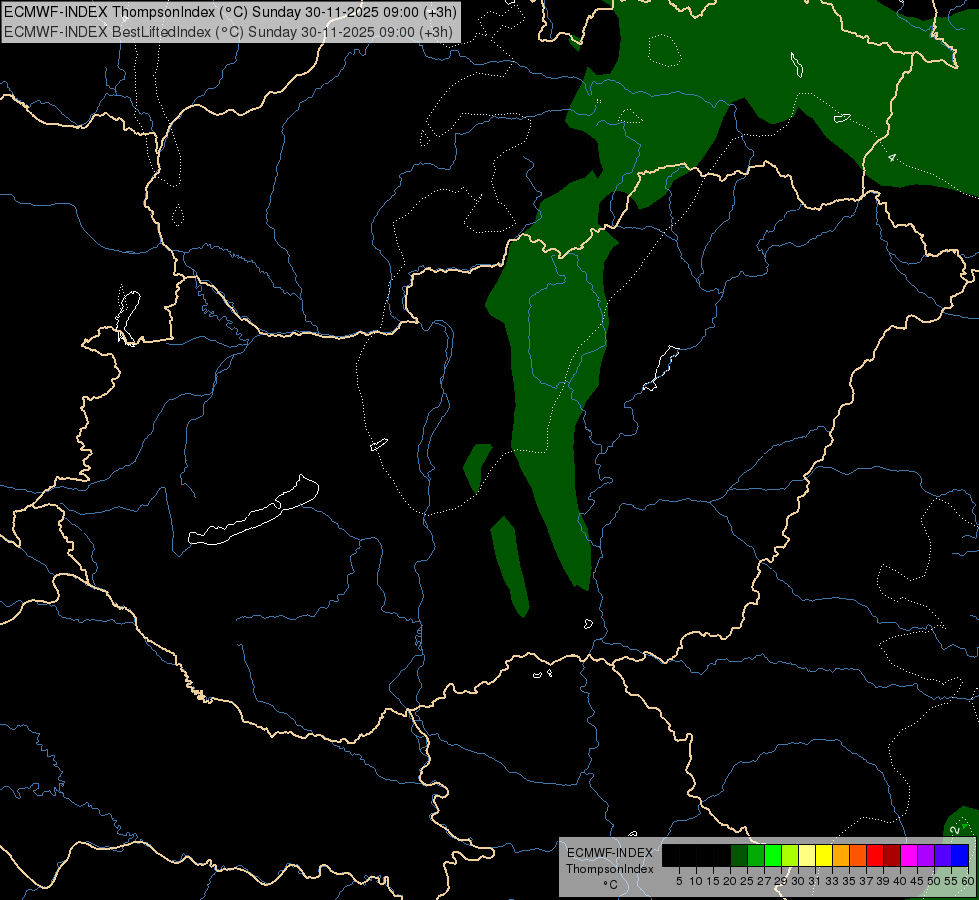
Task: Click the contour label 4 in northeast
Action: (892, 158)
